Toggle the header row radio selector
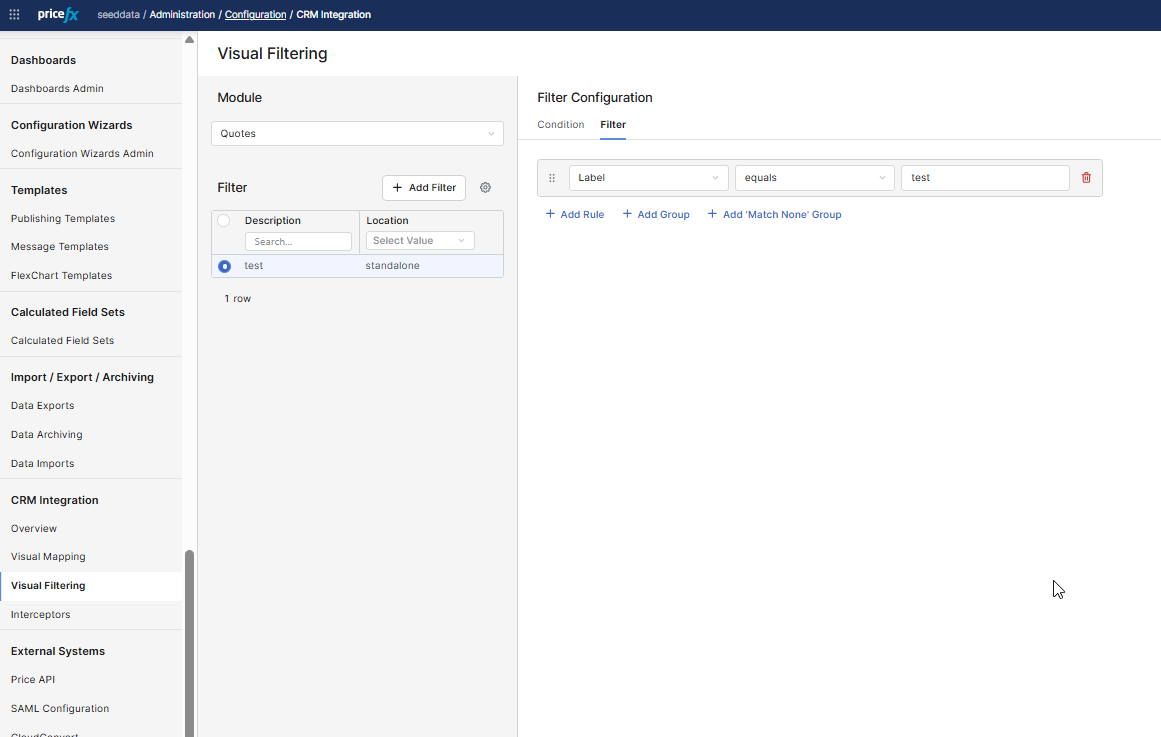 click(x=224, y=221)
